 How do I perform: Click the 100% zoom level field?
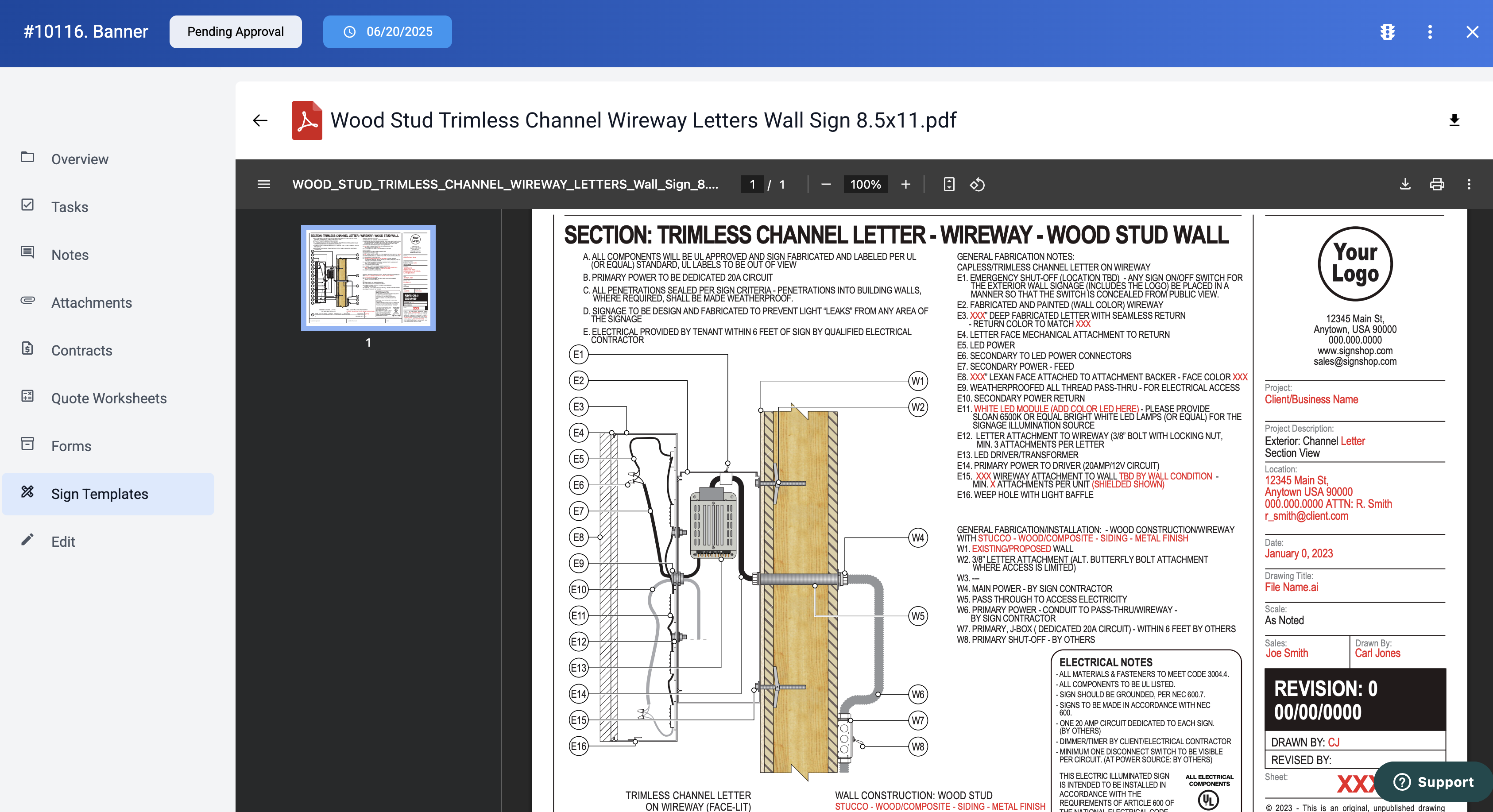click(865, 184)
